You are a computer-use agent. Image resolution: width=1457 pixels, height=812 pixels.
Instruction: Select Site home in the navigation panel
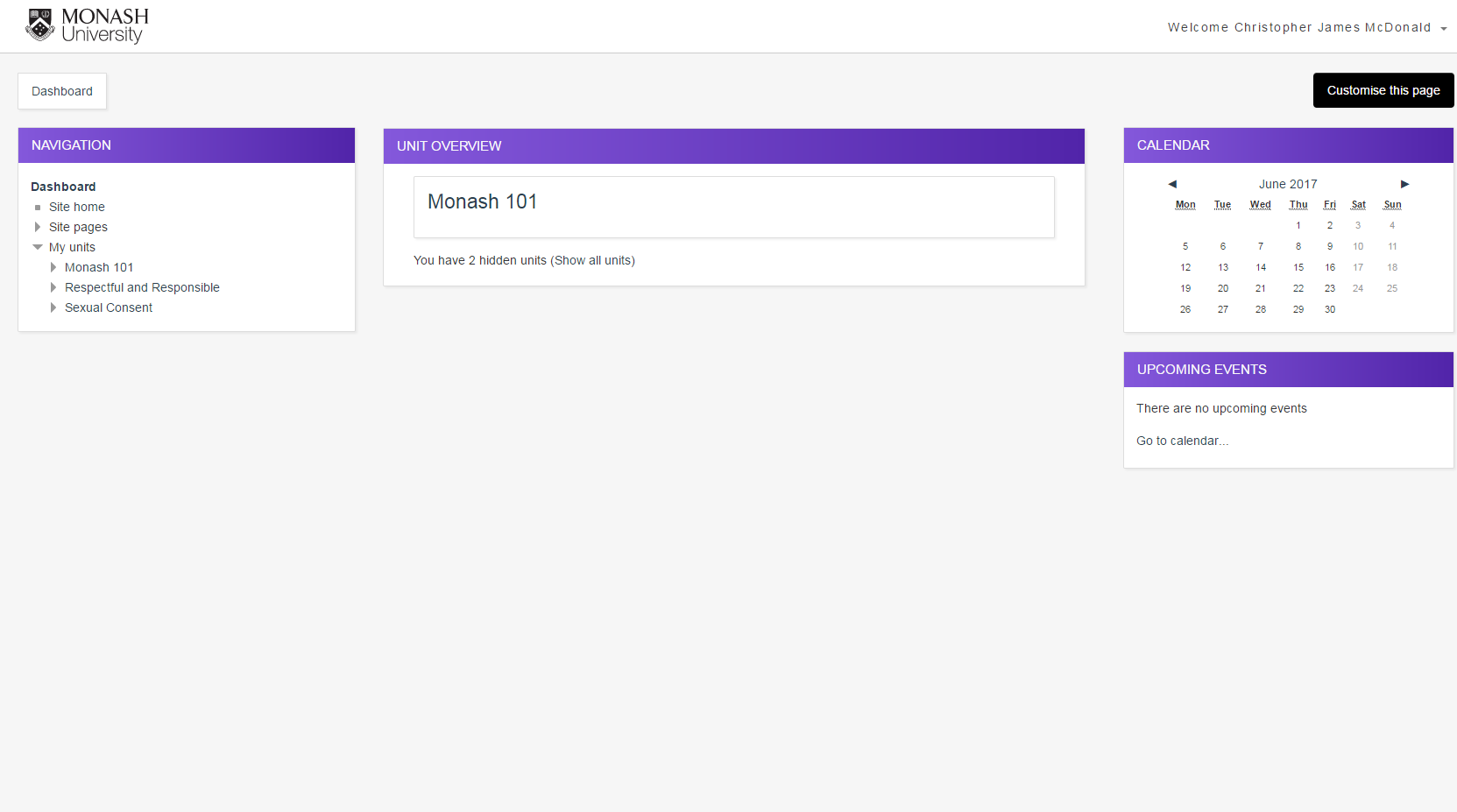(76, 208)
